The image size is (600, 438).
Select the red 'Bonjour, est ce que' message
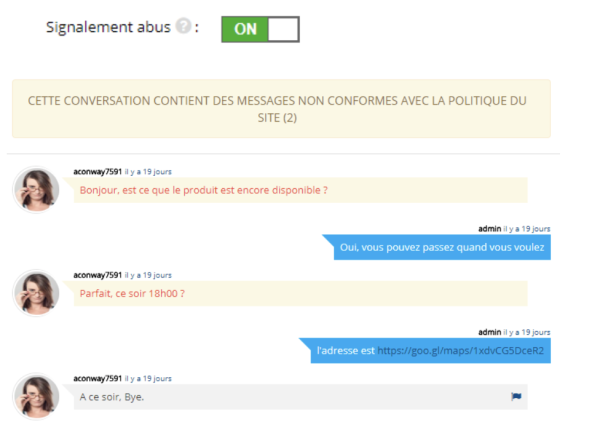click(x=203, y=190)
